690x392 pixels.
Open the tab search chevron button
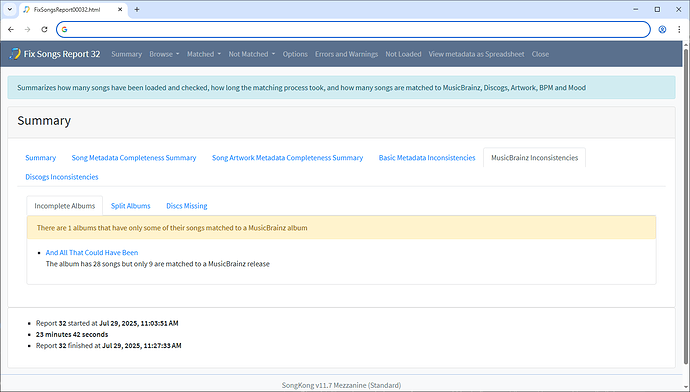point(10,9)
